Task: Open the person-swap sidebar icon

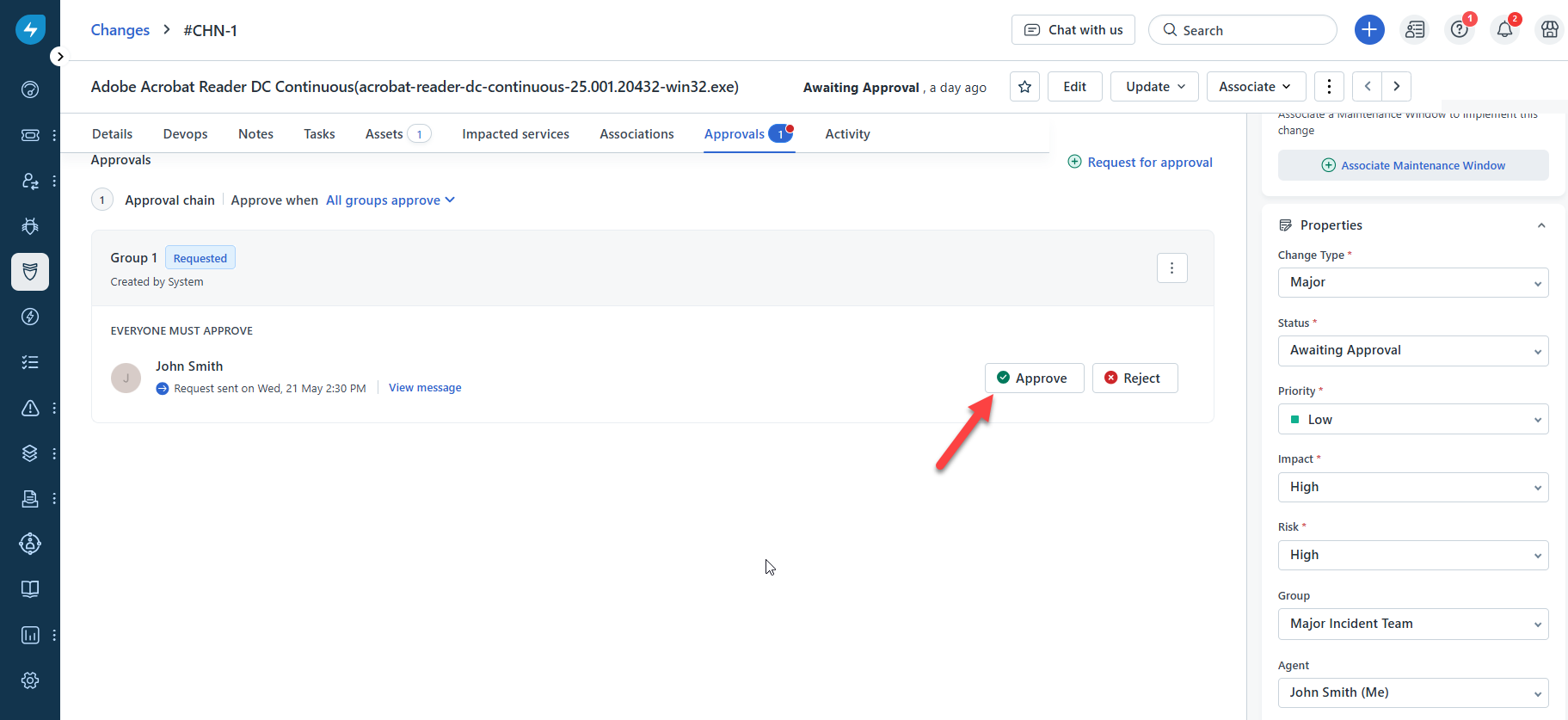Action: click(30, 181)
